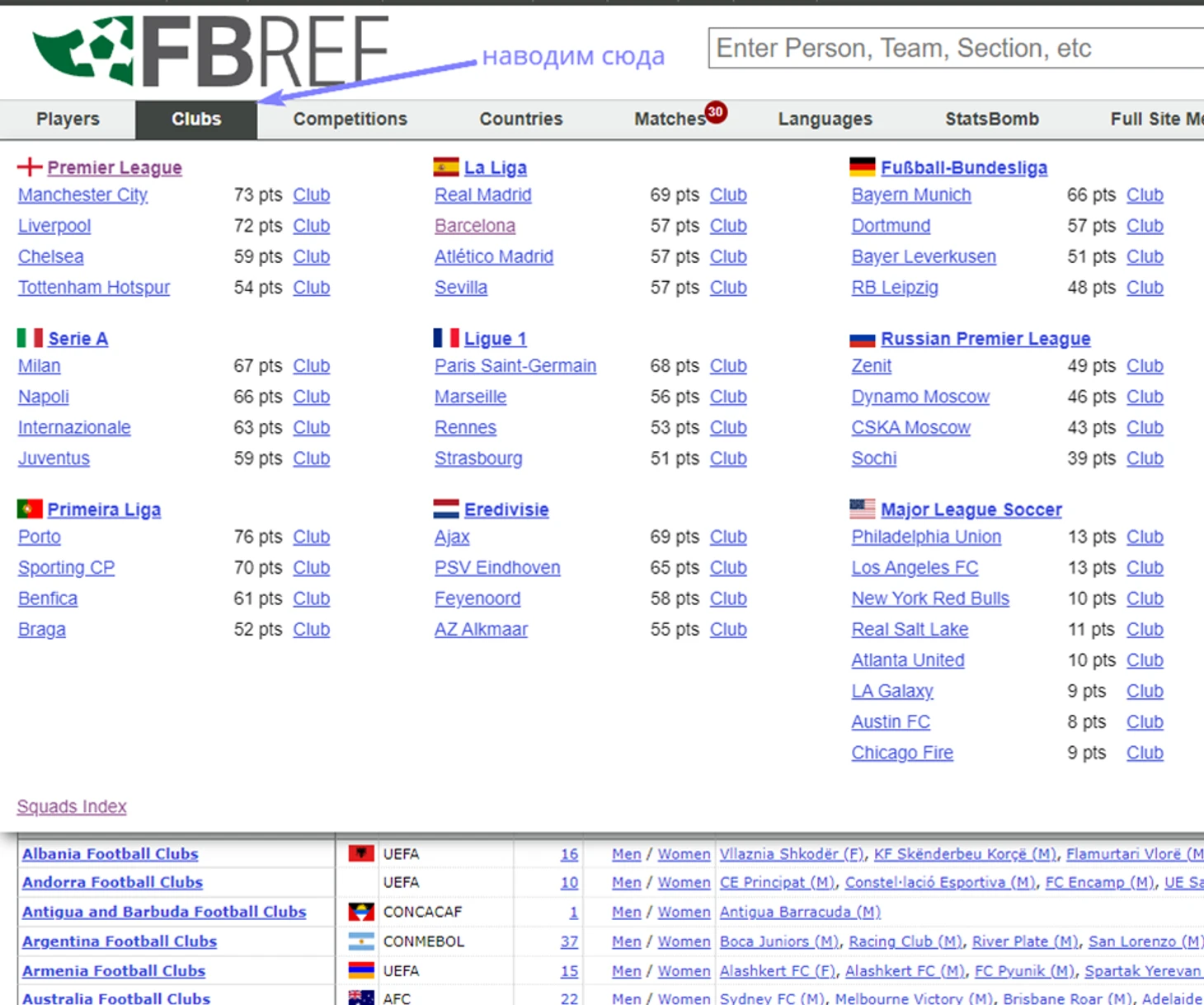Click the USA flag beside Major League Soccer
This screenshot has height=1005, width=1204.
863,509
